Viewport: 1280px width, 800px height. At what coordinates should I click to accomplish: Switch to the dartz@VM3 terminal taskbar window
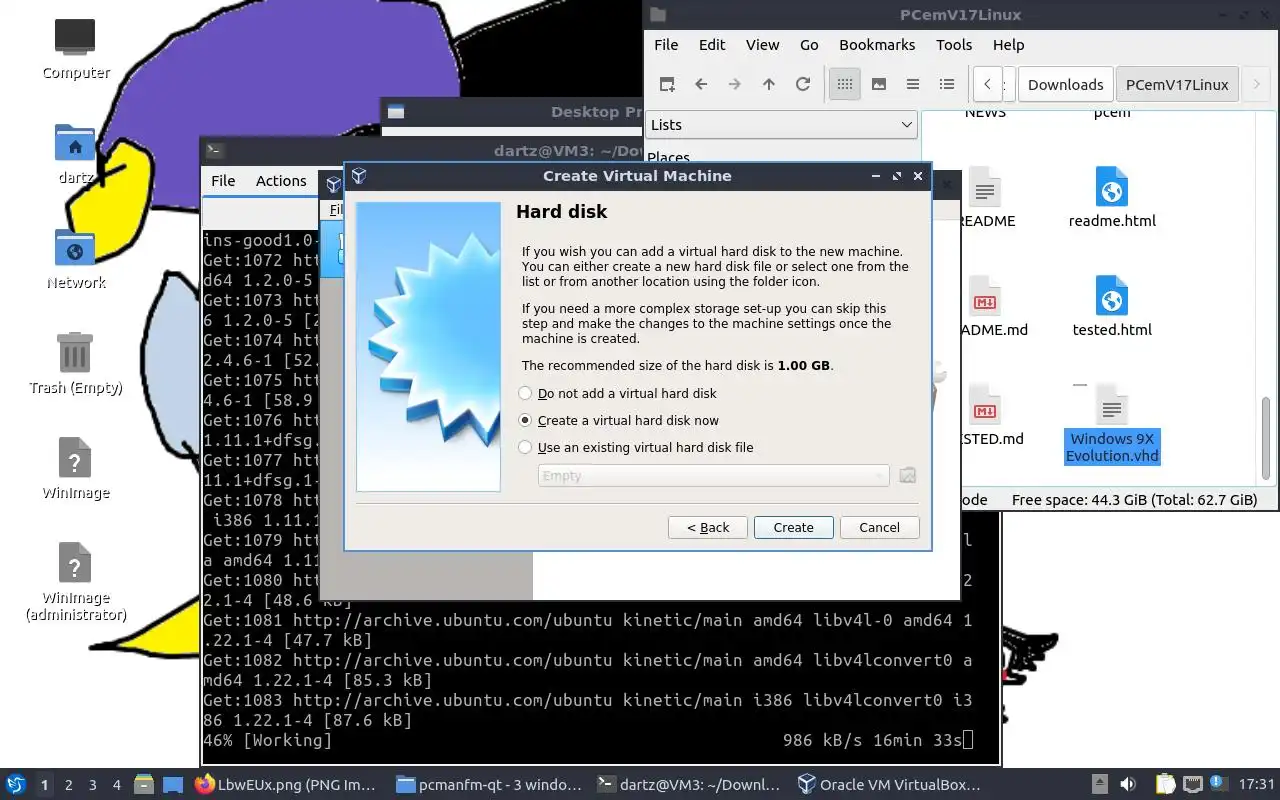688,785
